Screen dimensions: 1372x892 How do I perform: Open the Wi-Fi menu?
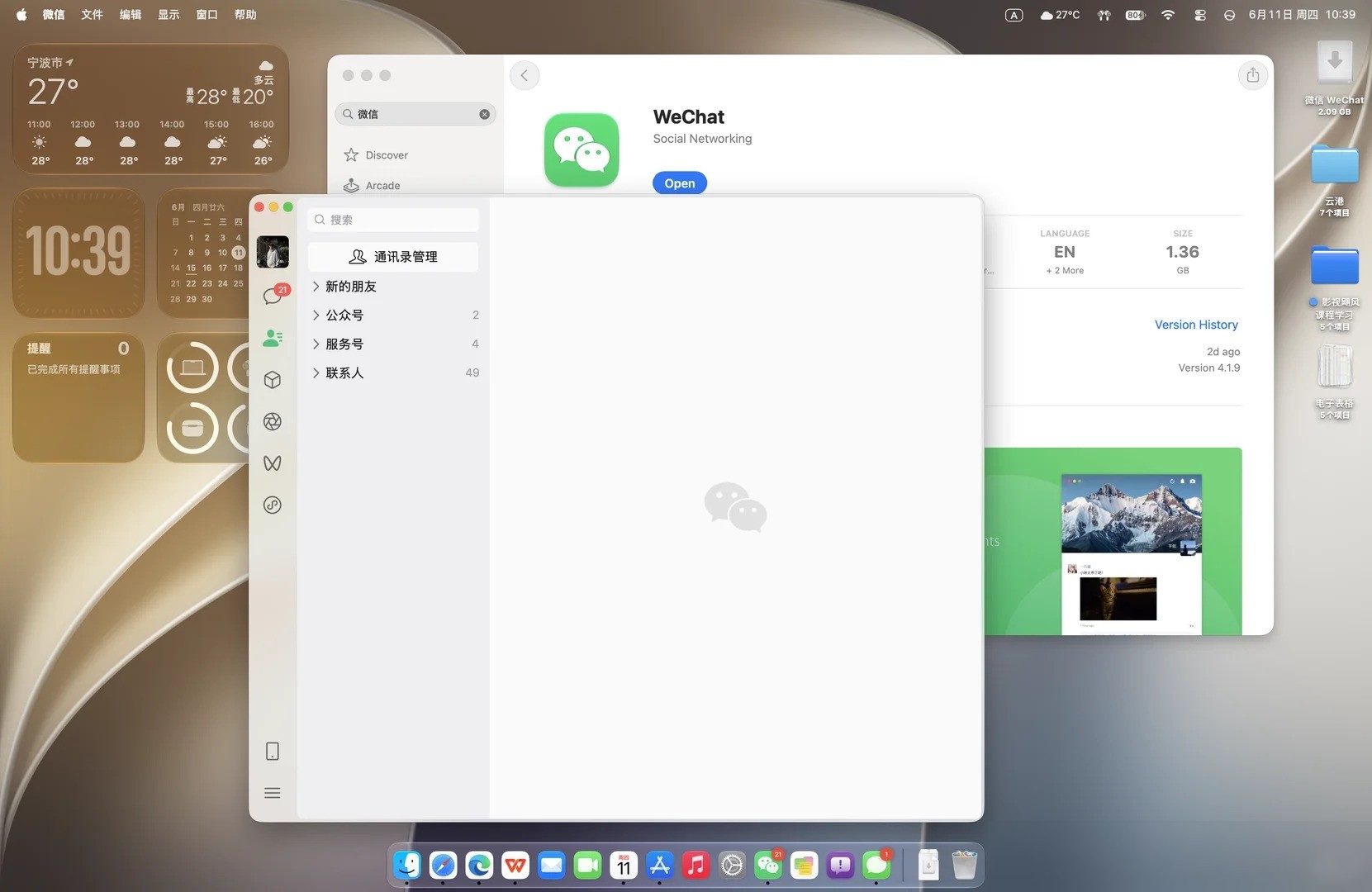click(x=1168, y=15)
